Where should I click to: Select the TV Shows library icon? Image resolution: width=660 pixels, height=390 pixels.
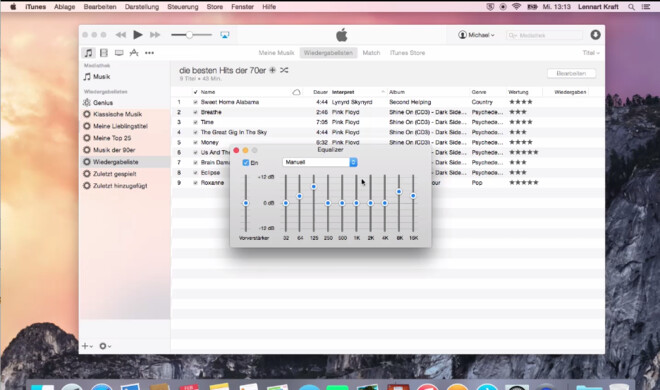pos(119,53)
